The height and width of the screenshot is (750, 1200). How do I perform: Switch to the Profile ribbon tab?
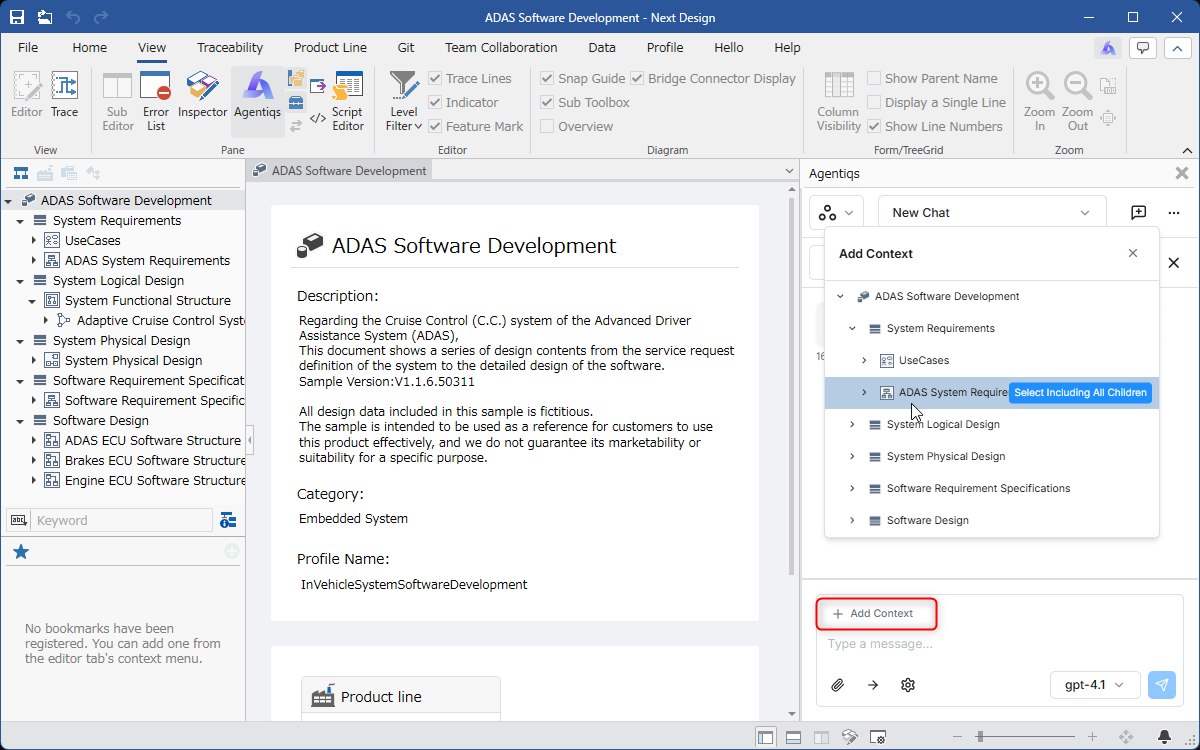pyautogui.click(x=665, y=47)
